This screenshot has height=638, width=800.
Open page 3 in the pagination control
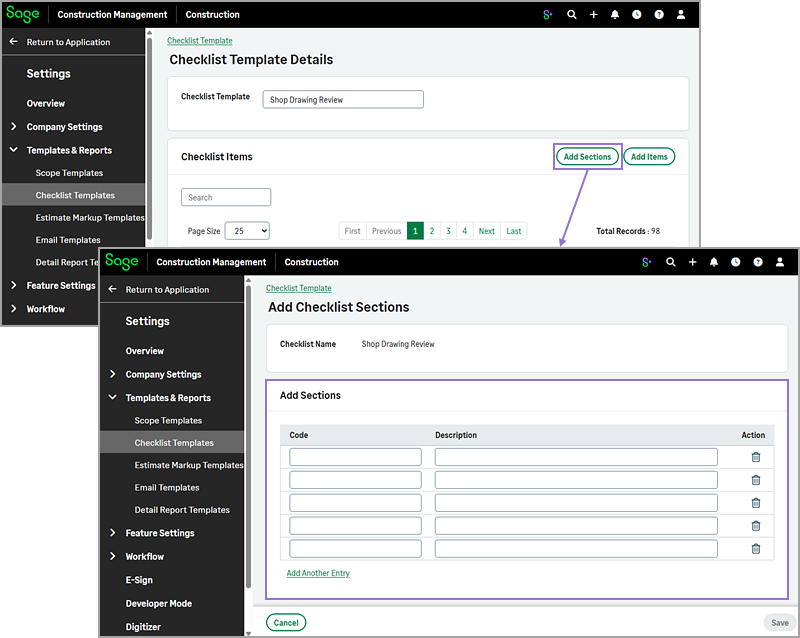coord(449,230)
